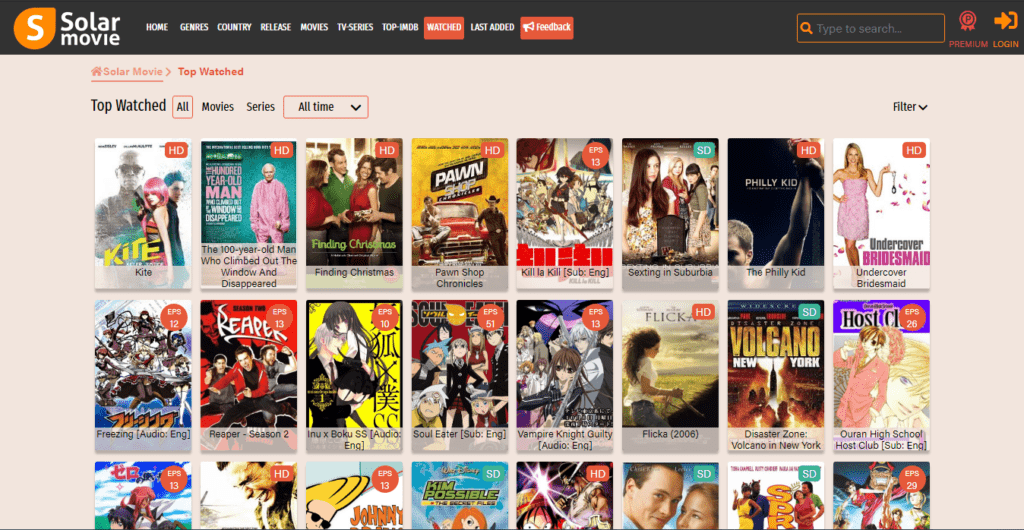1024x530 pixels.
Task: Open the Kill la Kill poster
Action: click(x=565, y=213)
